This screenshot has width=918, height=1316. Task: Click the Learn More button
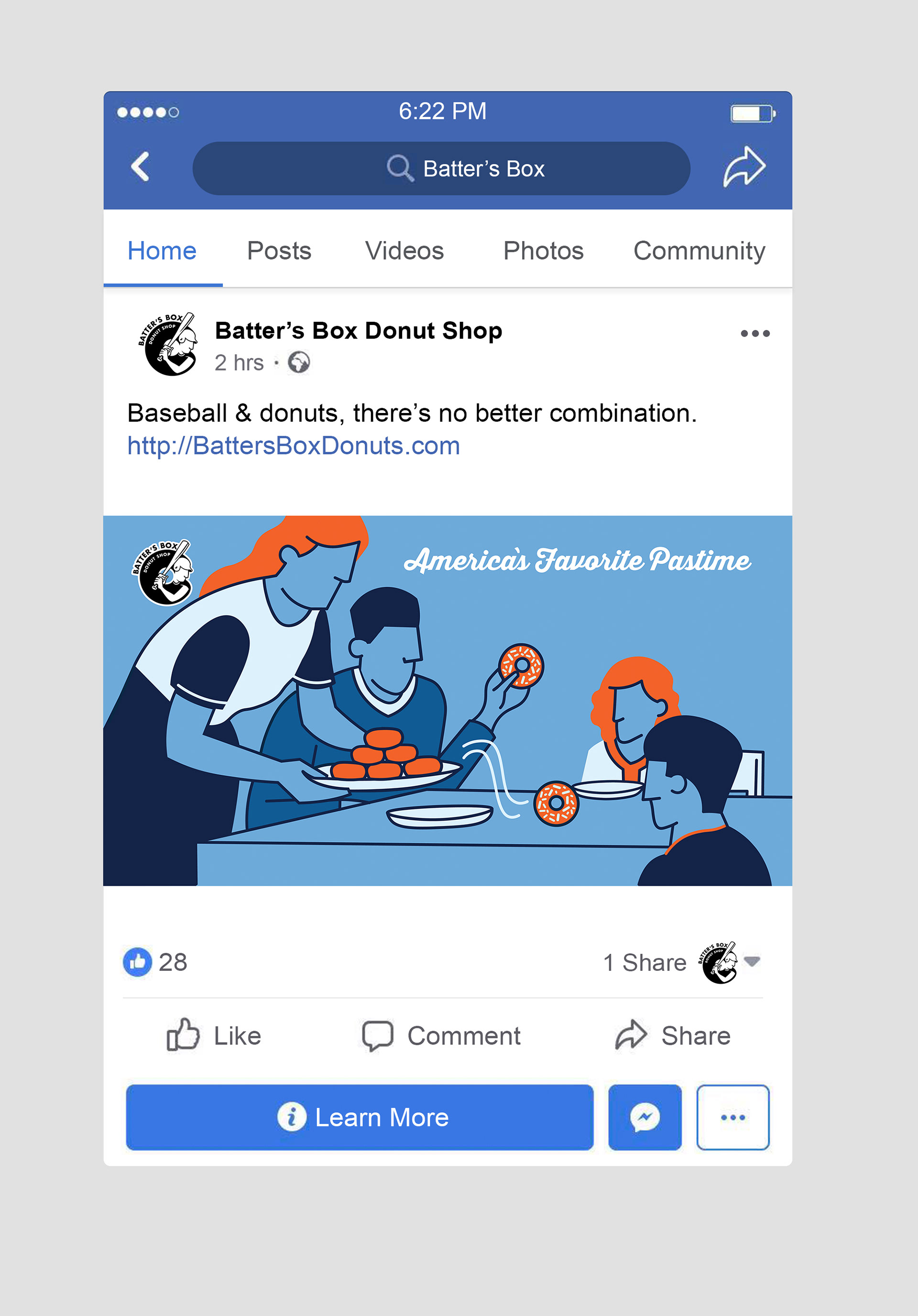tap(360, 1117)
